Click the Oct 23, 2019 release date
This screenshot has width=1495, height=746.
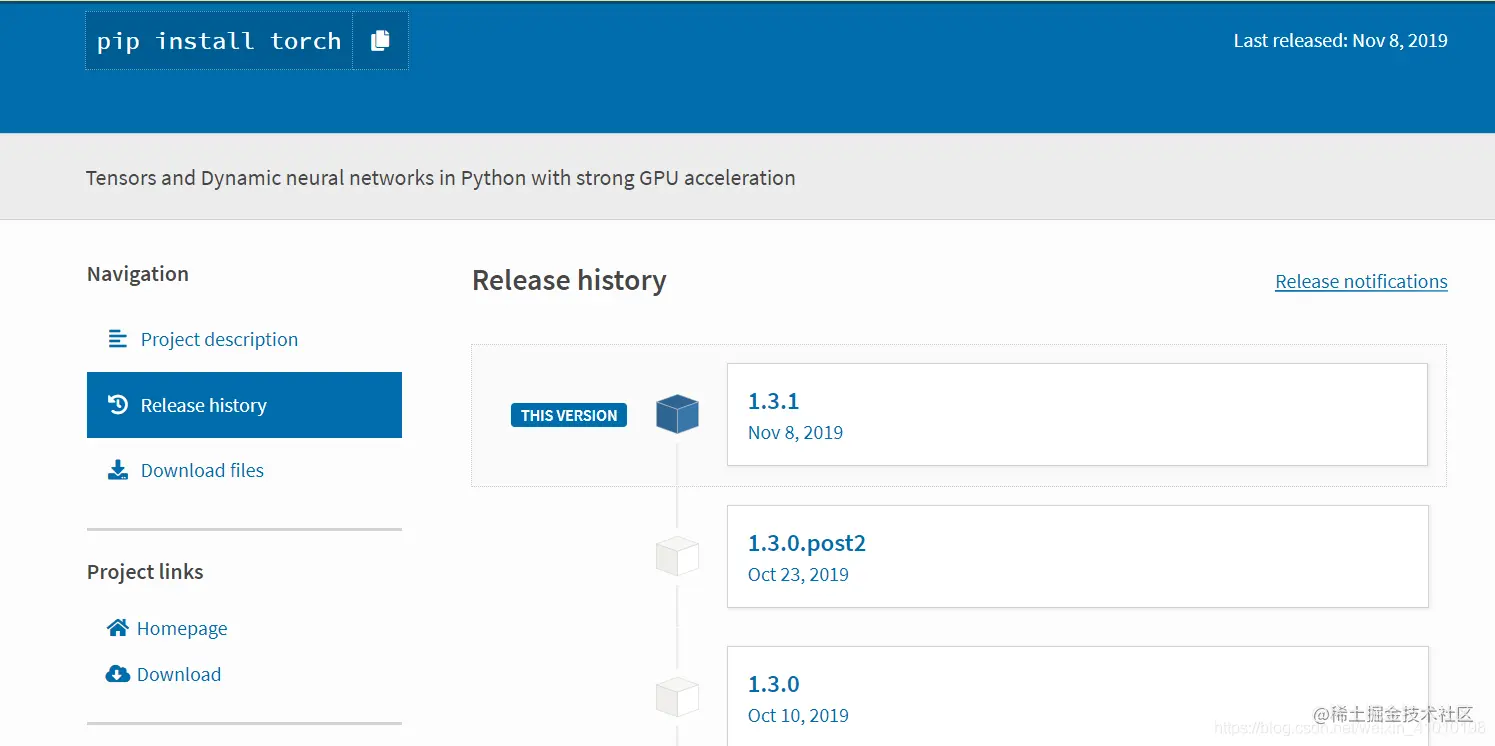pos(798,574)
